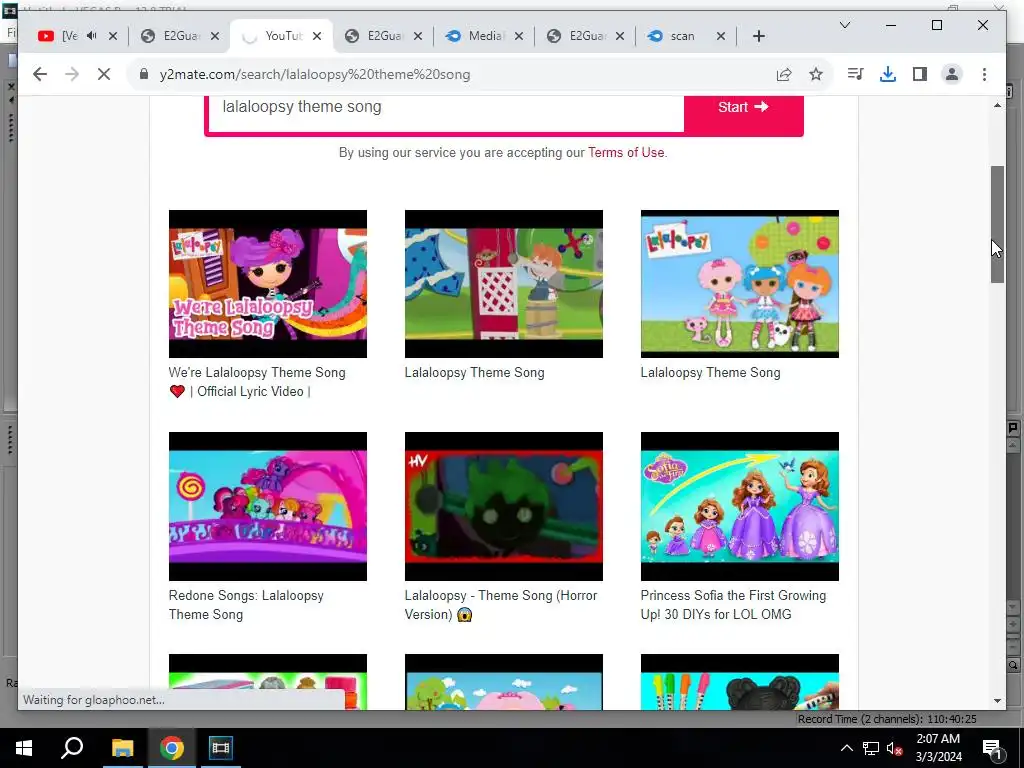Switch to VEGAS Pro from taskbar

[221, 748]
